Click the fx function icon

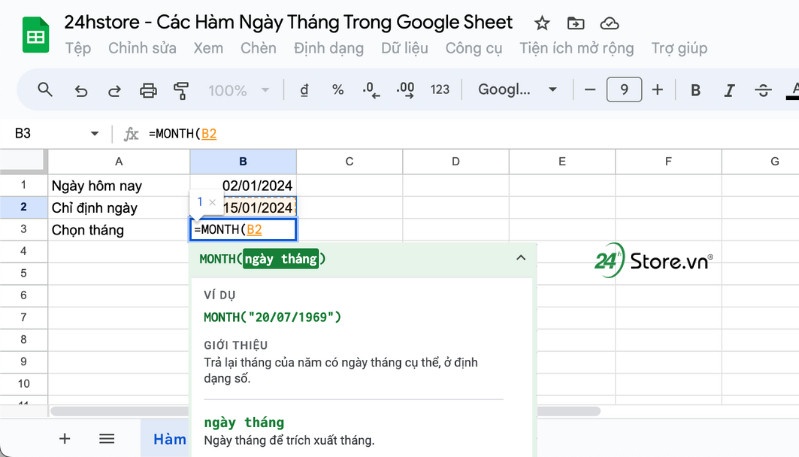pos(131,134)
